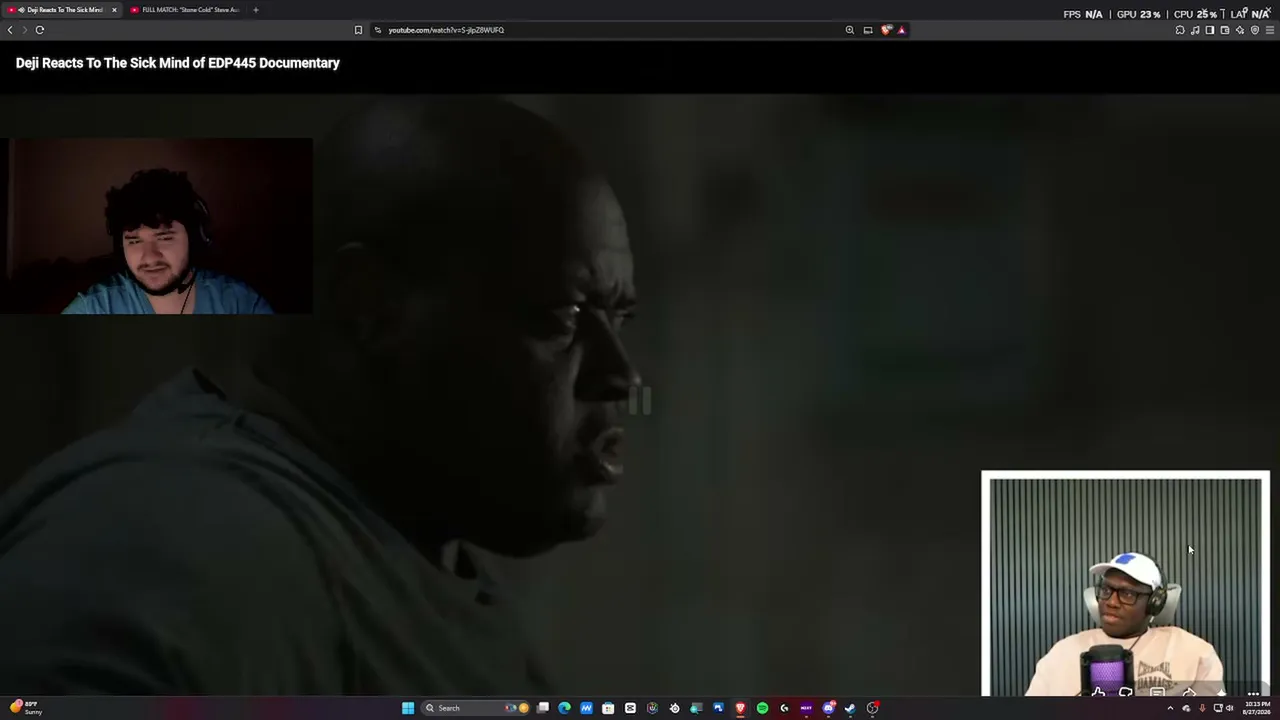The height and width of the screenshot is (720, 1280).
Task: Open the VPN shield icon in toolbar
Action: click(1255, 30)
